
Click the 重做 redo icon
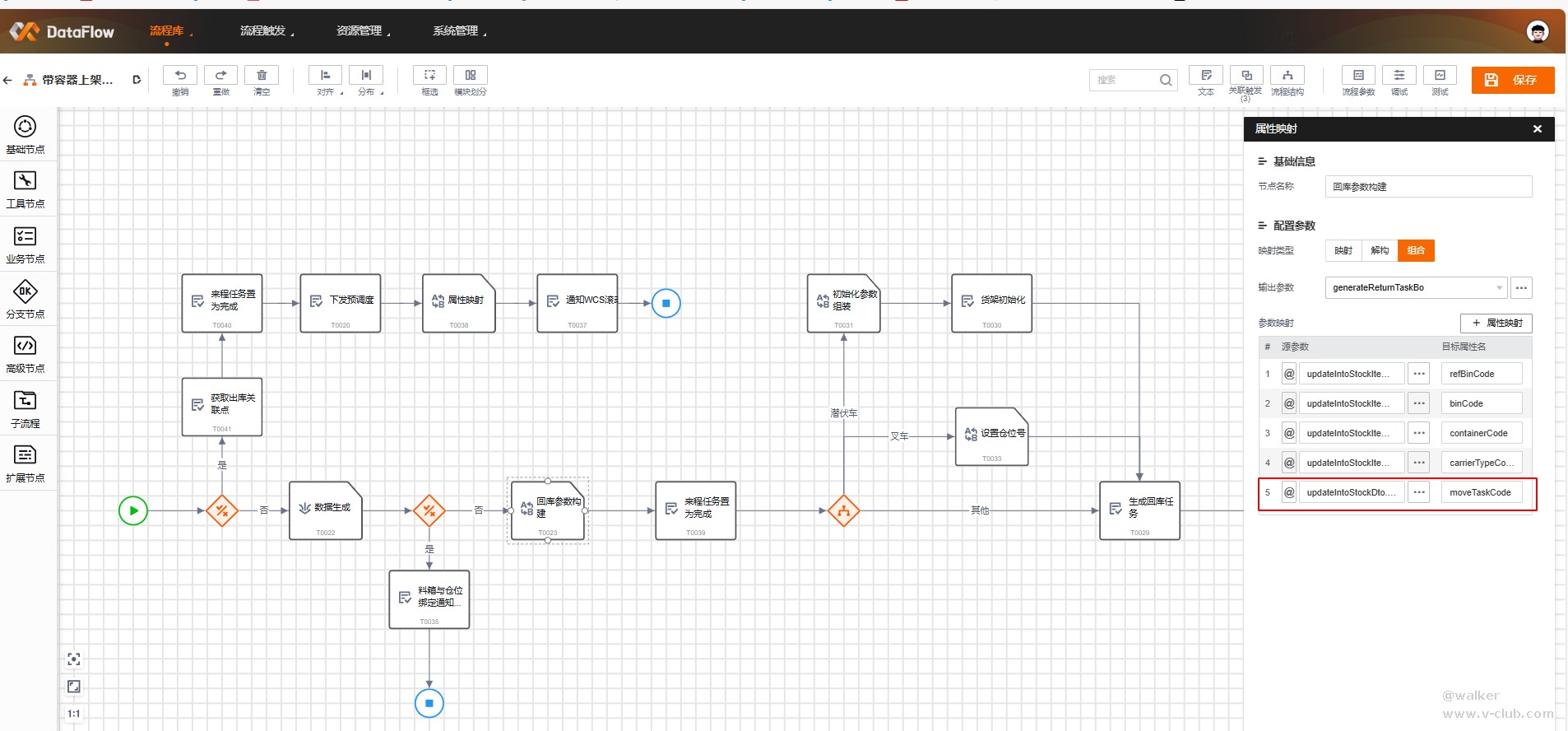point(220,75)
